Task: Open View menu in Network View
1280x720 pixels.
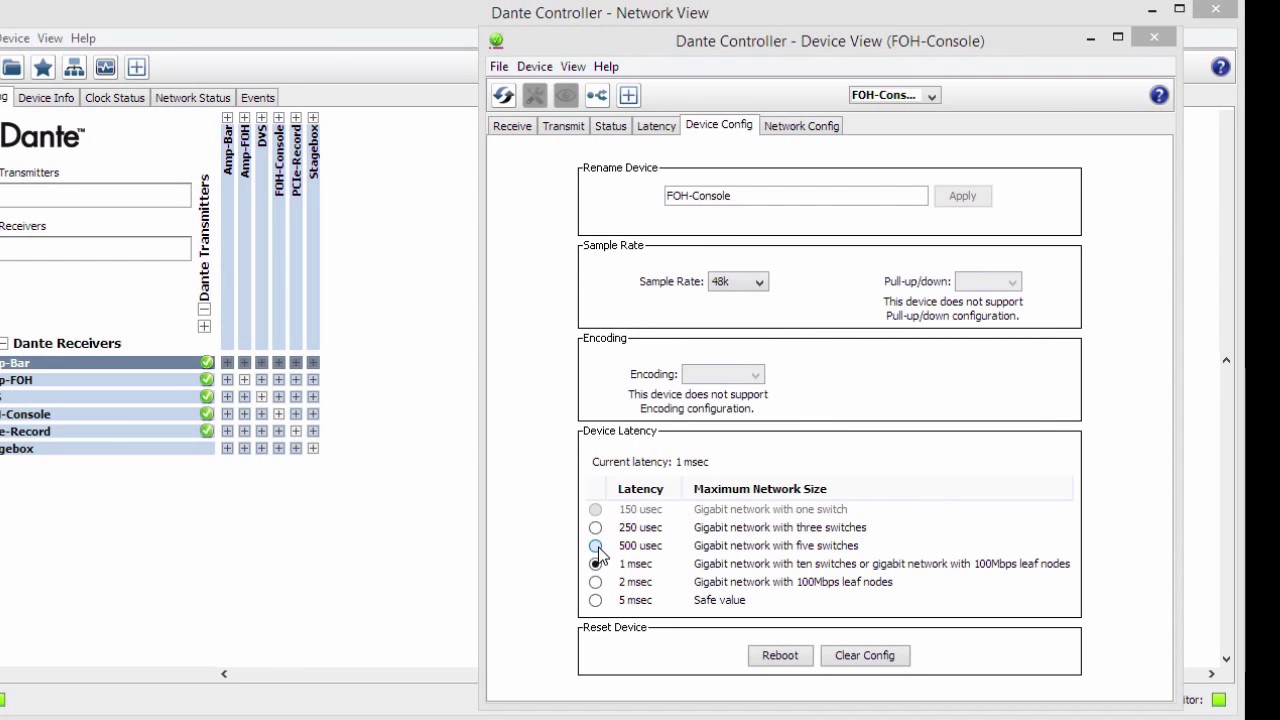Action: (x=50, y=38)
